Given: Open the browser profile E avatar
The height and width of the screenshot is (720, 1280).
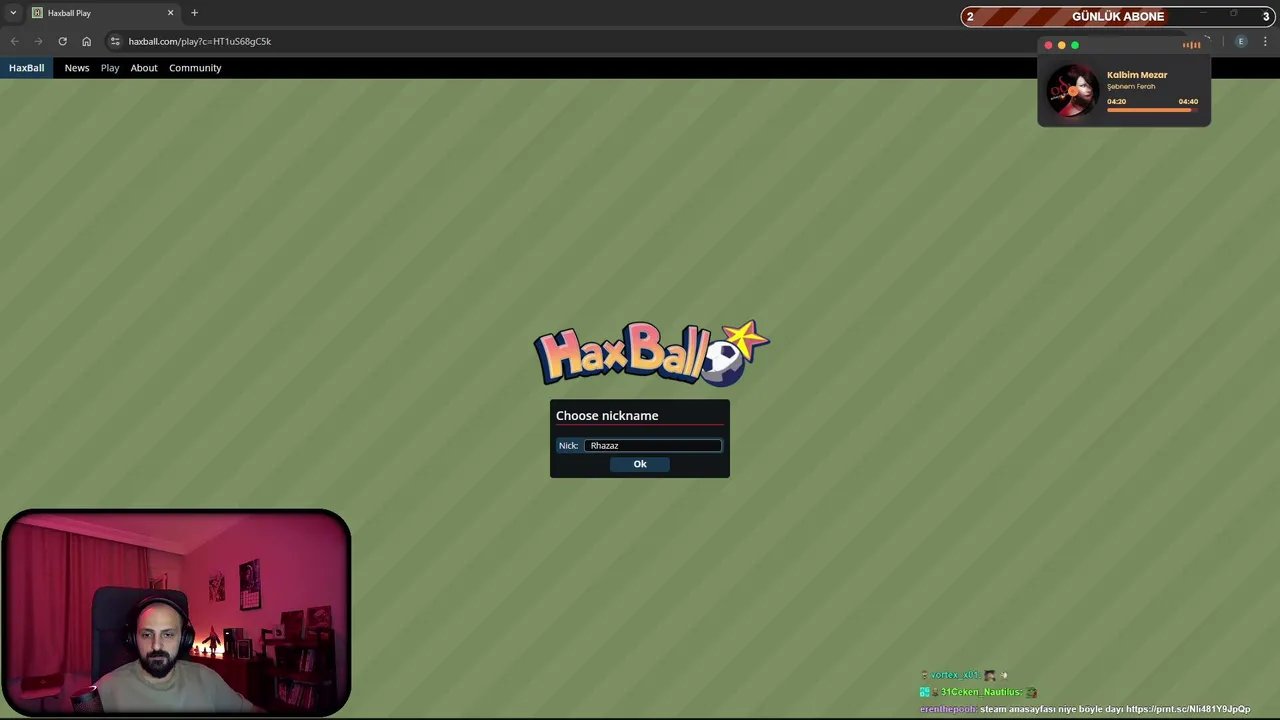Looking at the screenshot, I should [1241, 41].
